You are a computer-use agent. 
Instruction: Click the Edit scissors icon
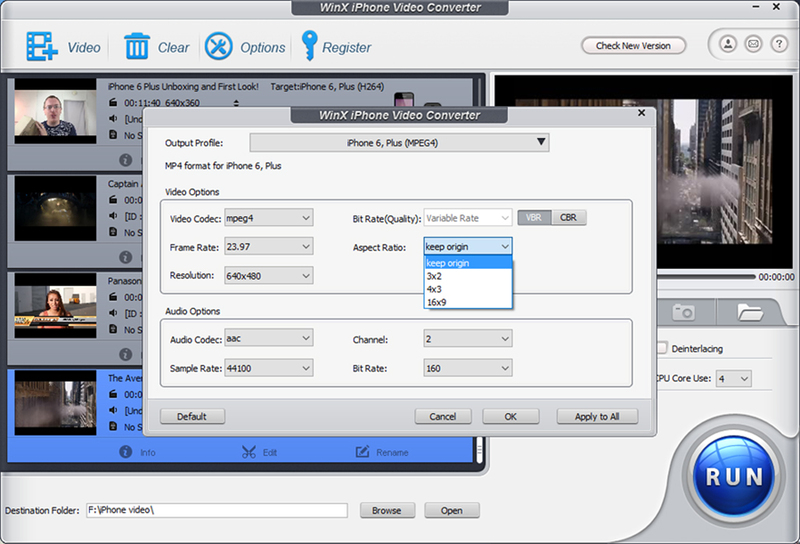click(248, 452)
